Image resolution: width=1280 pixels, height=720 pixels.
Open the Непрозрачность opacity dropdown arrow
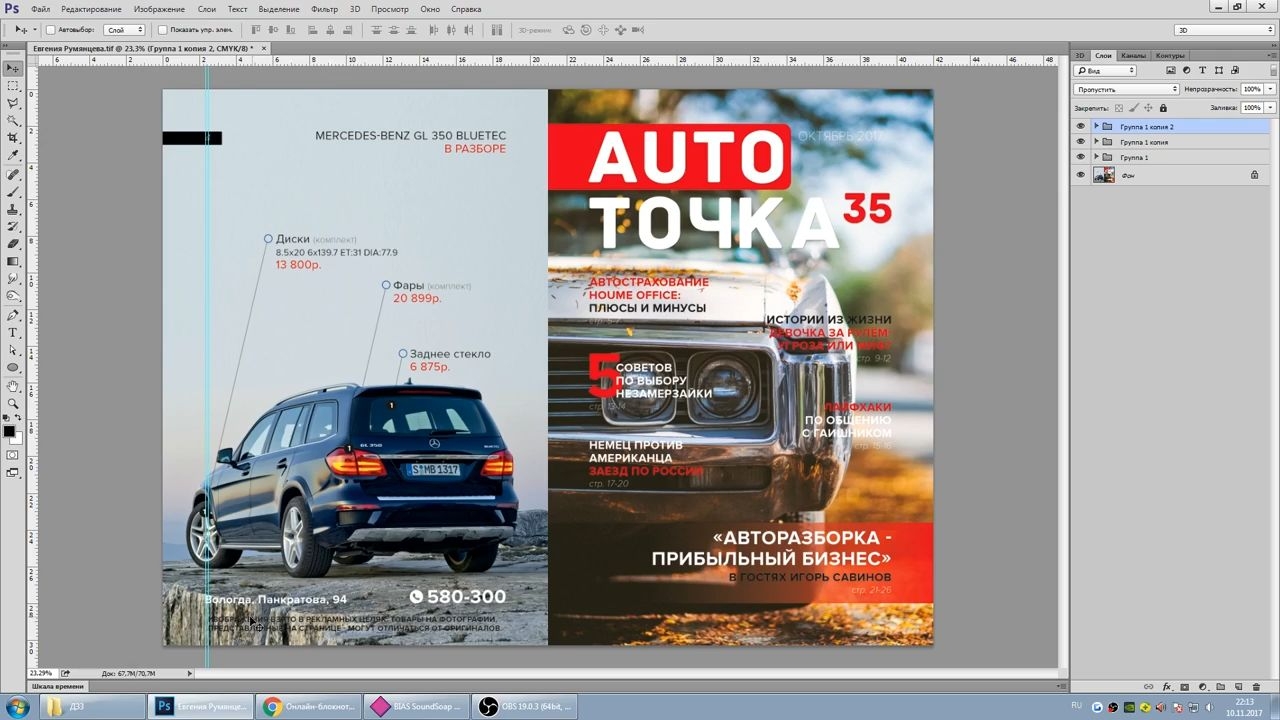click(x=1271, y=89)
